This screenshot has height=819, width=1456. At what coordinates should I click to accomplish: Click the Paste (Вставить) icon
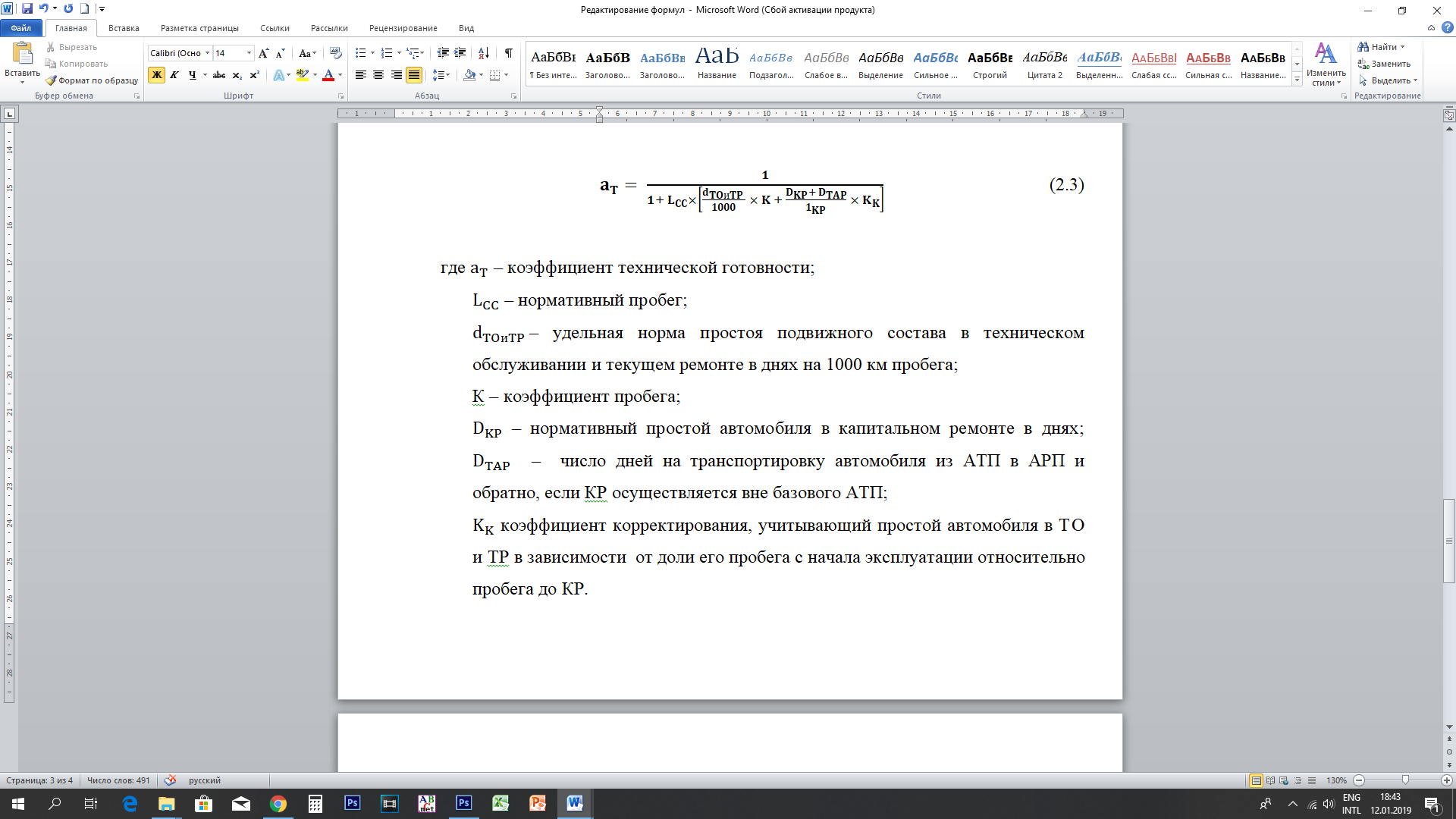(x=23, y=52)
